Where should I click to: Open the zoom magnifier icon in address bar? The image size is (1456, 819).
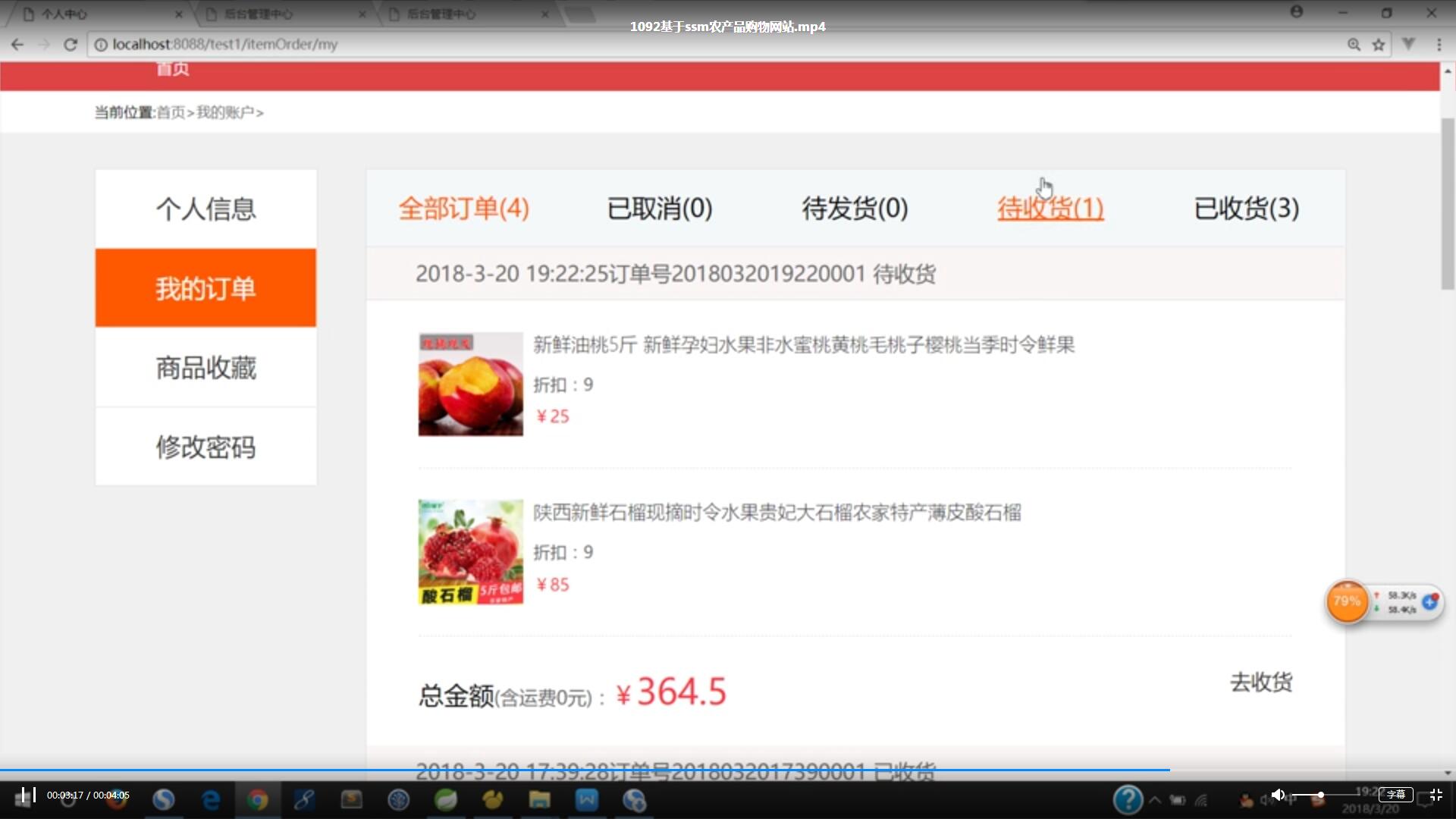tap(1354, 45)
